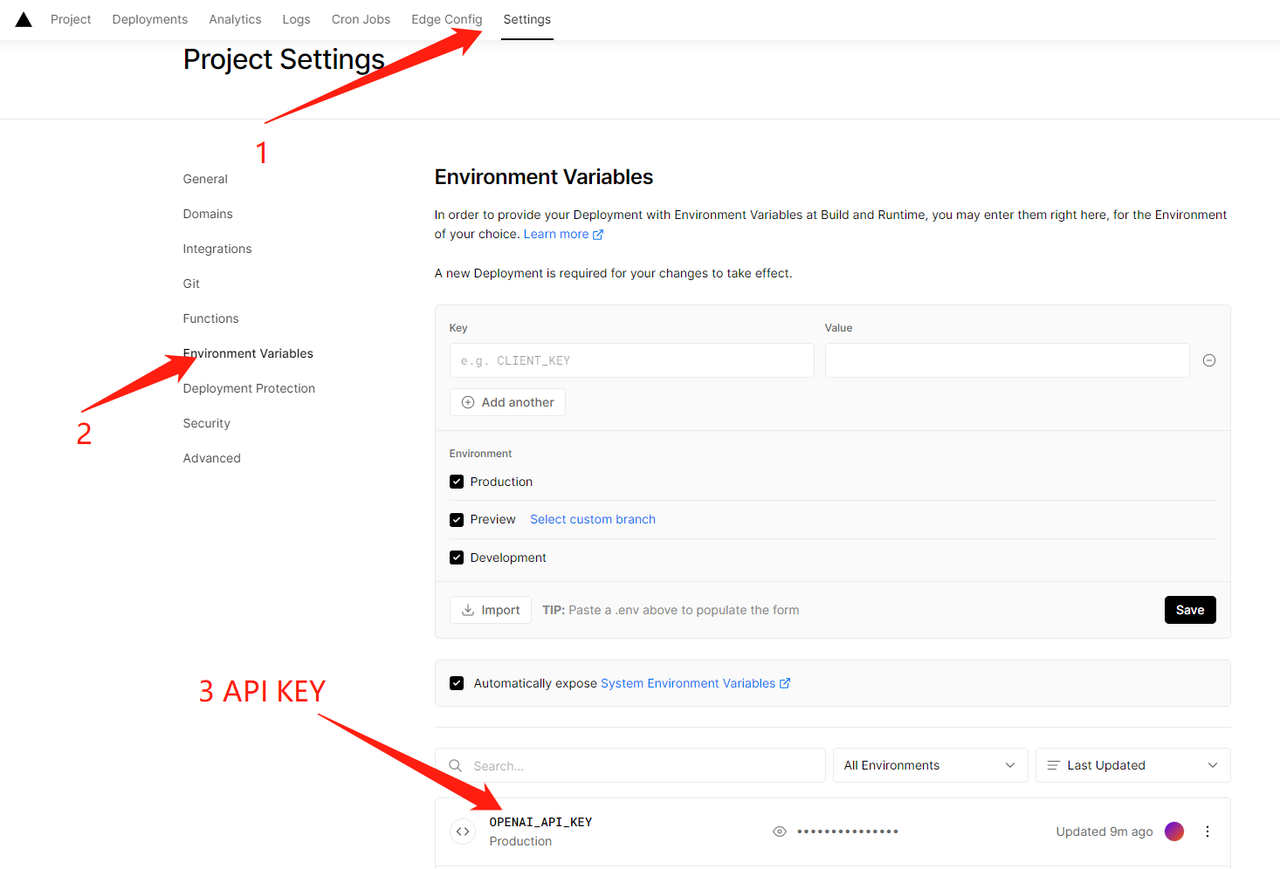Disable the Development environment checkbox
The width and height of the screenshot is (1280, 869).
pos(457,557)
